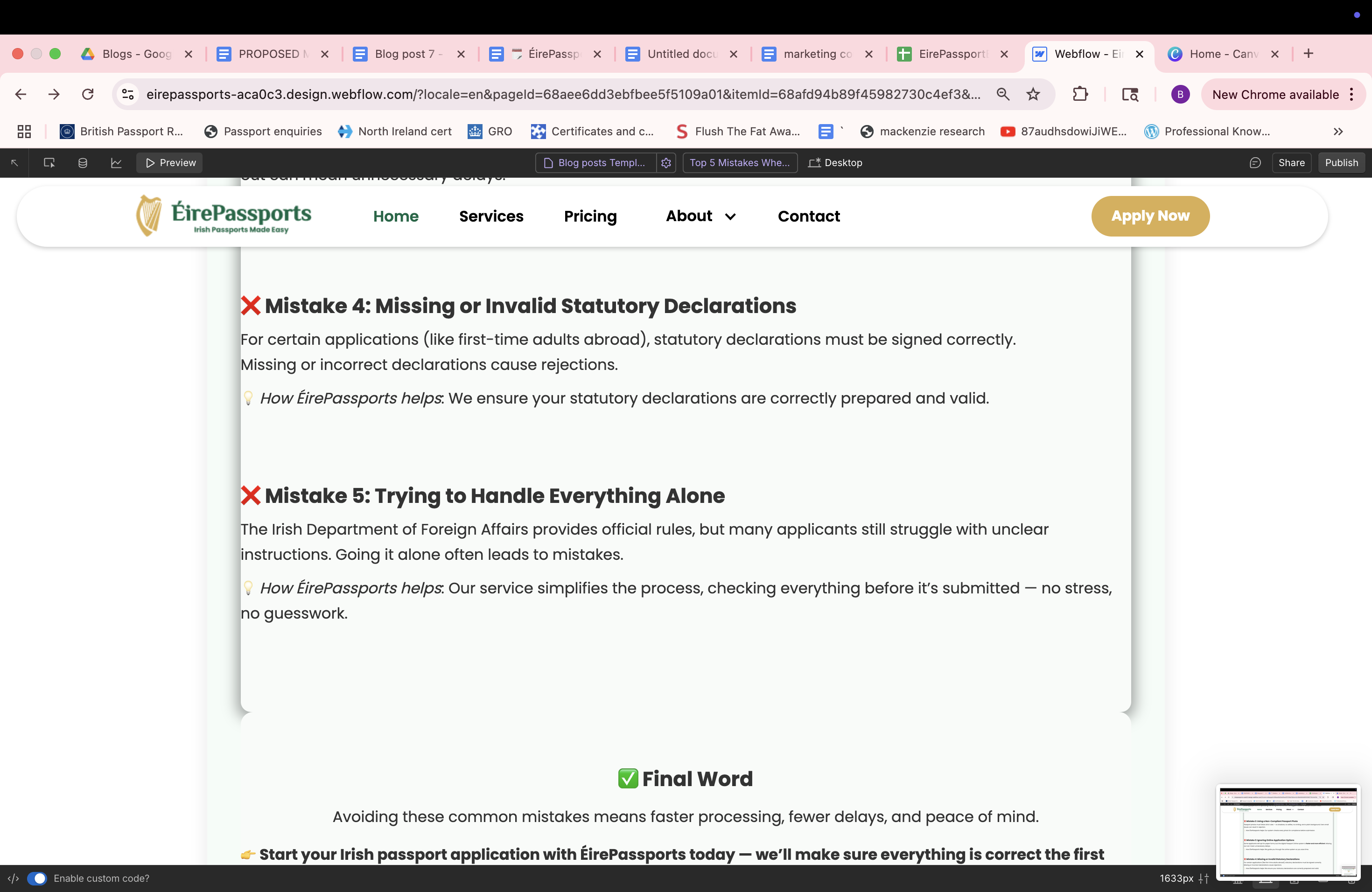The image size is (1372, 892).
Task: Click the Apply Now button
Action: [1150, 216]
